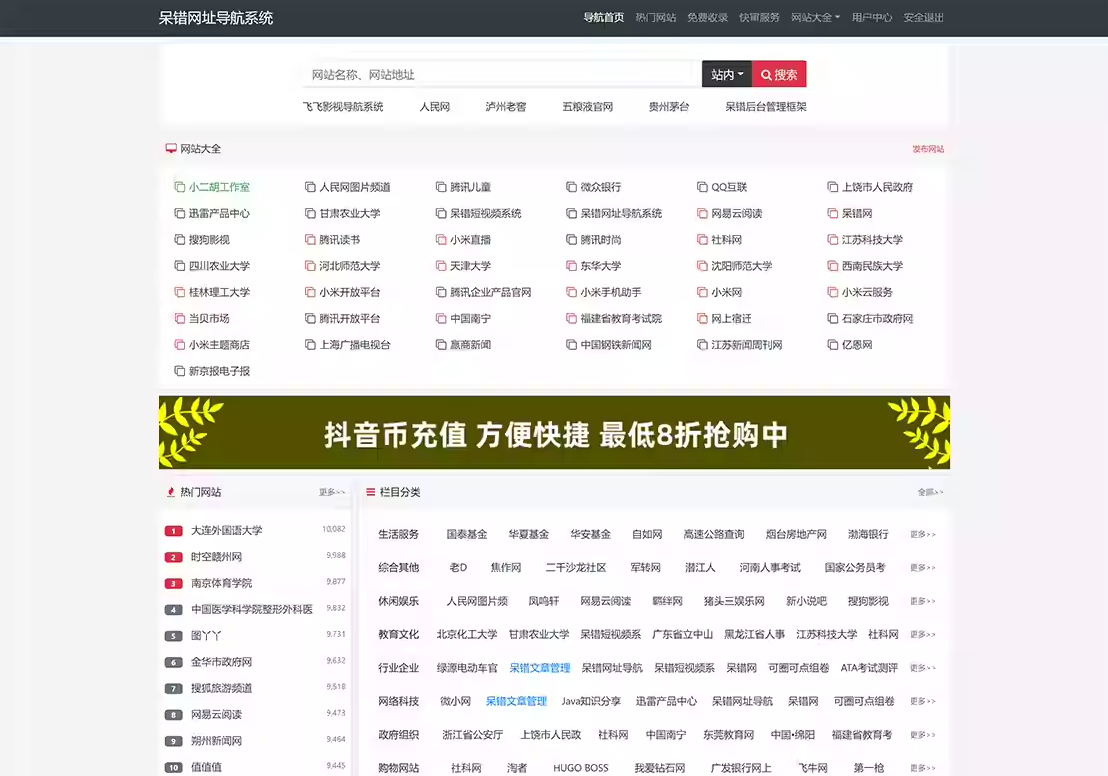
Task: Click the icon before 上饶市人民政府
Action: point(833,187)
